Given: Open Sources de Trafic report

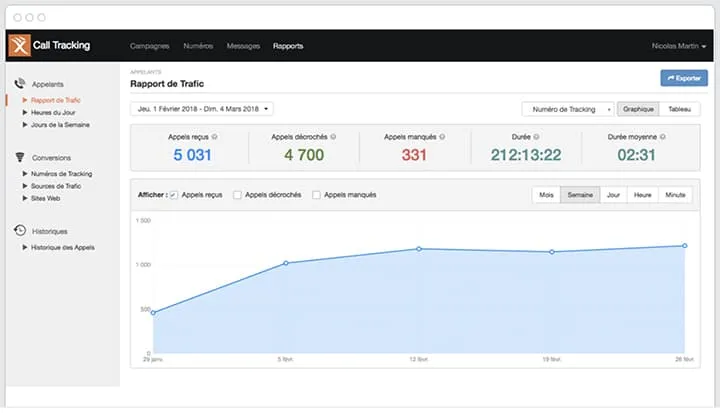Looking at the screenshot, I should pos(56,186).
